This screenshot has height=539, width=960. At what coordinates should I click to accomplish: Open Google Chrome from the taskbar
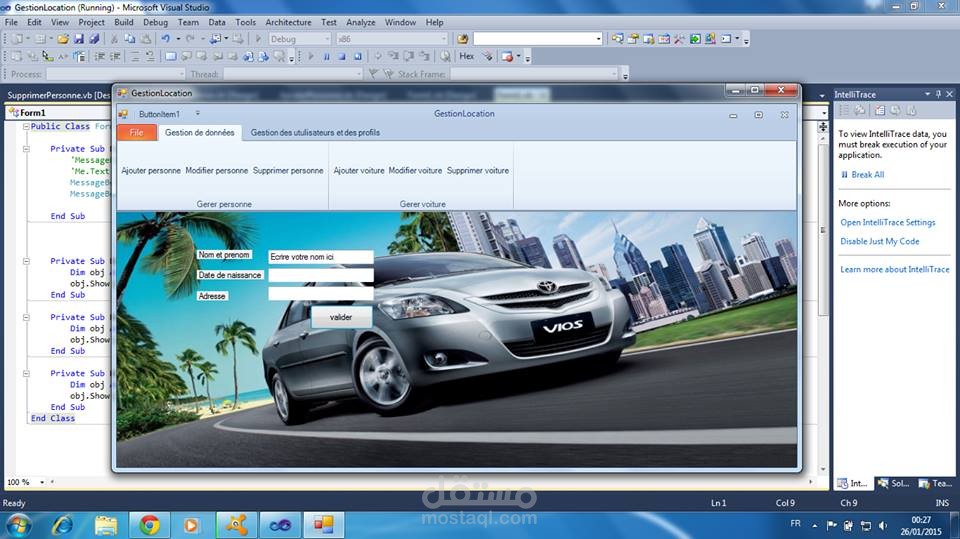[149, 525]
